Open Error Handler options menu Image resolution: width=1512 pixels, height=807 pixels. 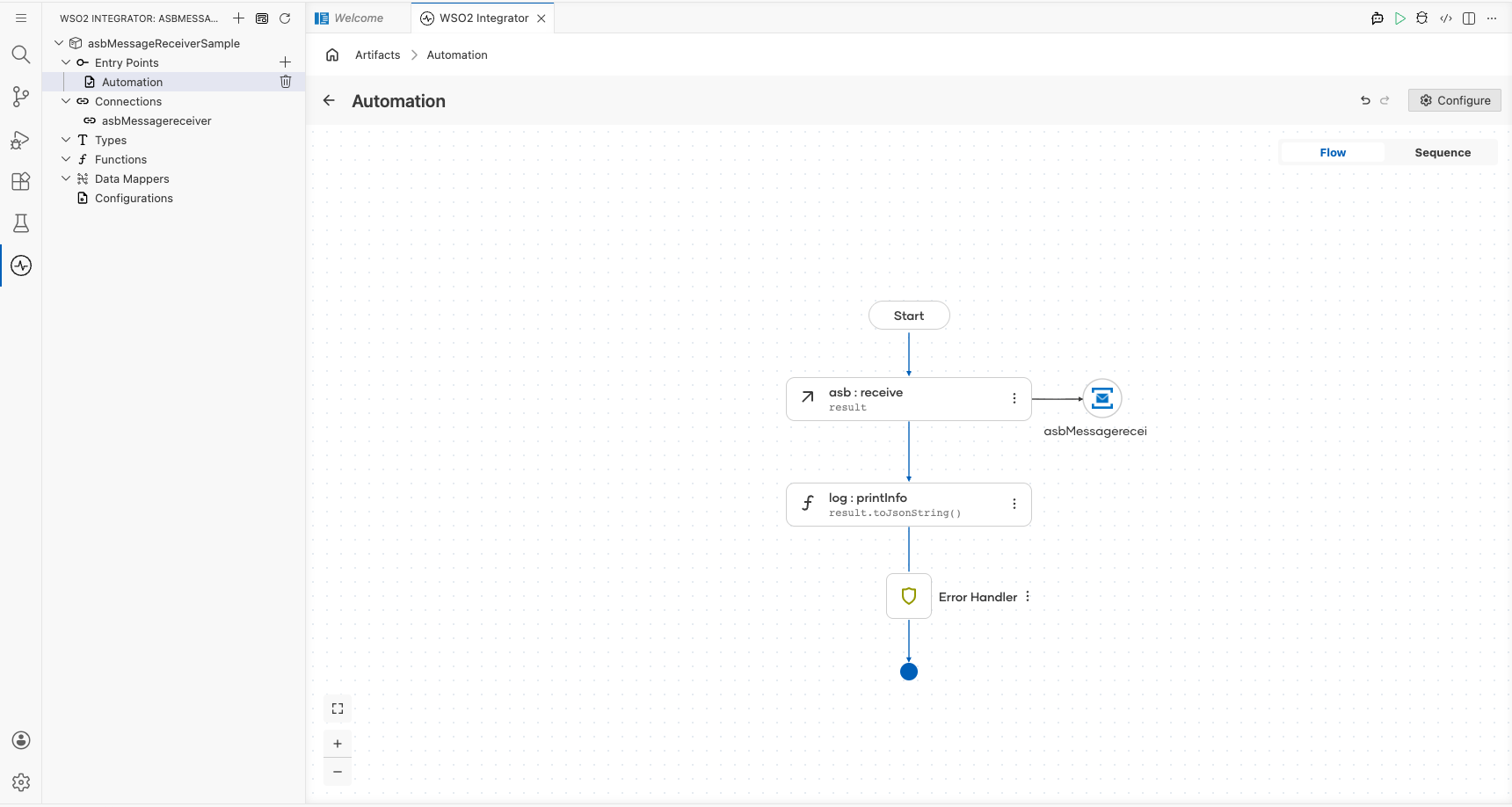(1028, 596)
